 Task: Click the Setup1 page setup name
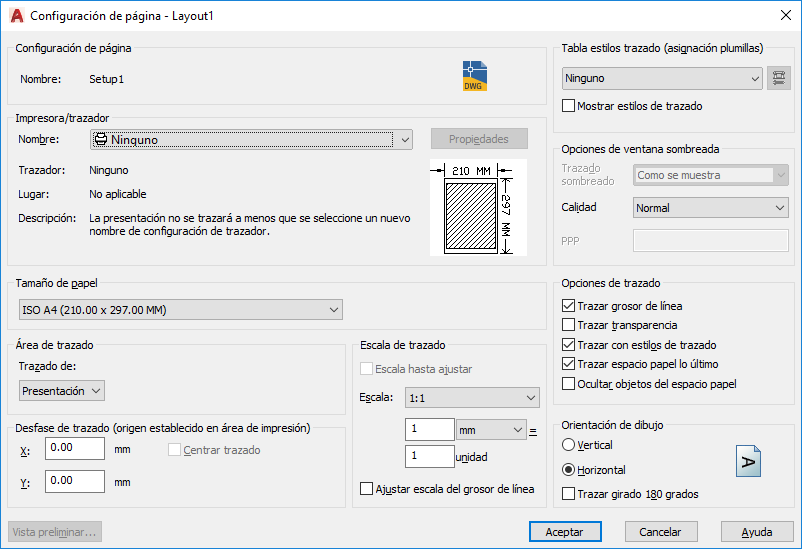106,79
